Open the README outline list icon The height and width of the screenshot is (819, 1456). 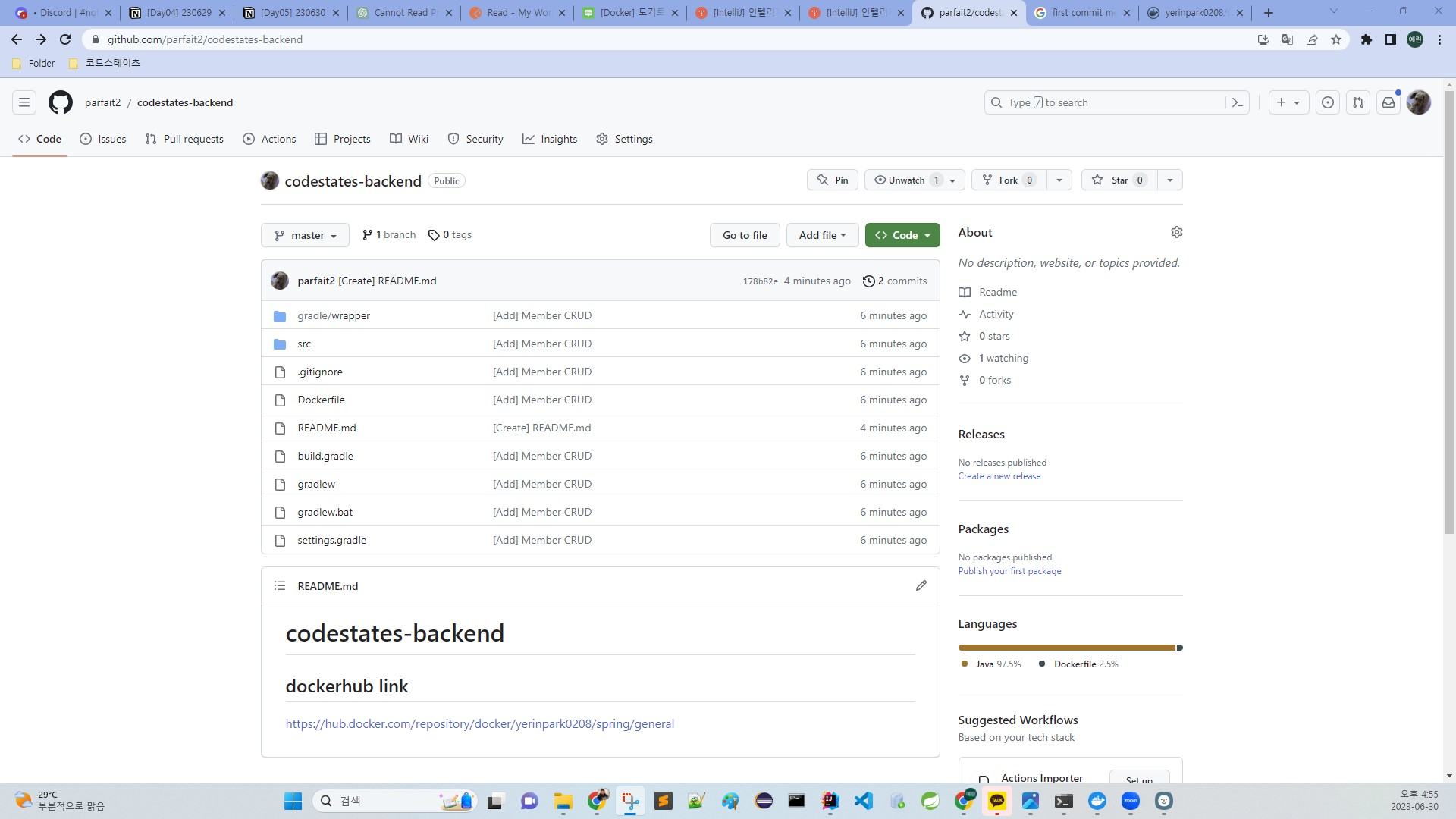280,585
